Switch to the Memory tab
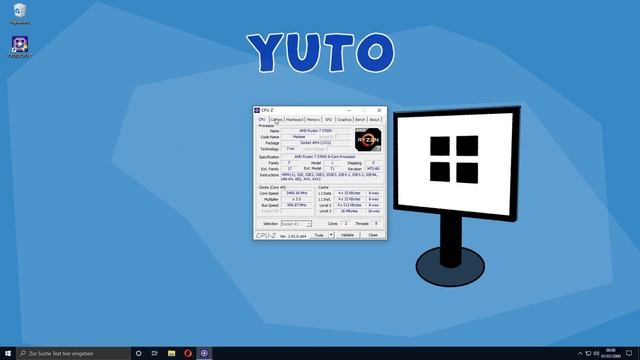This screenshot has width=640, height=360. 313,120
